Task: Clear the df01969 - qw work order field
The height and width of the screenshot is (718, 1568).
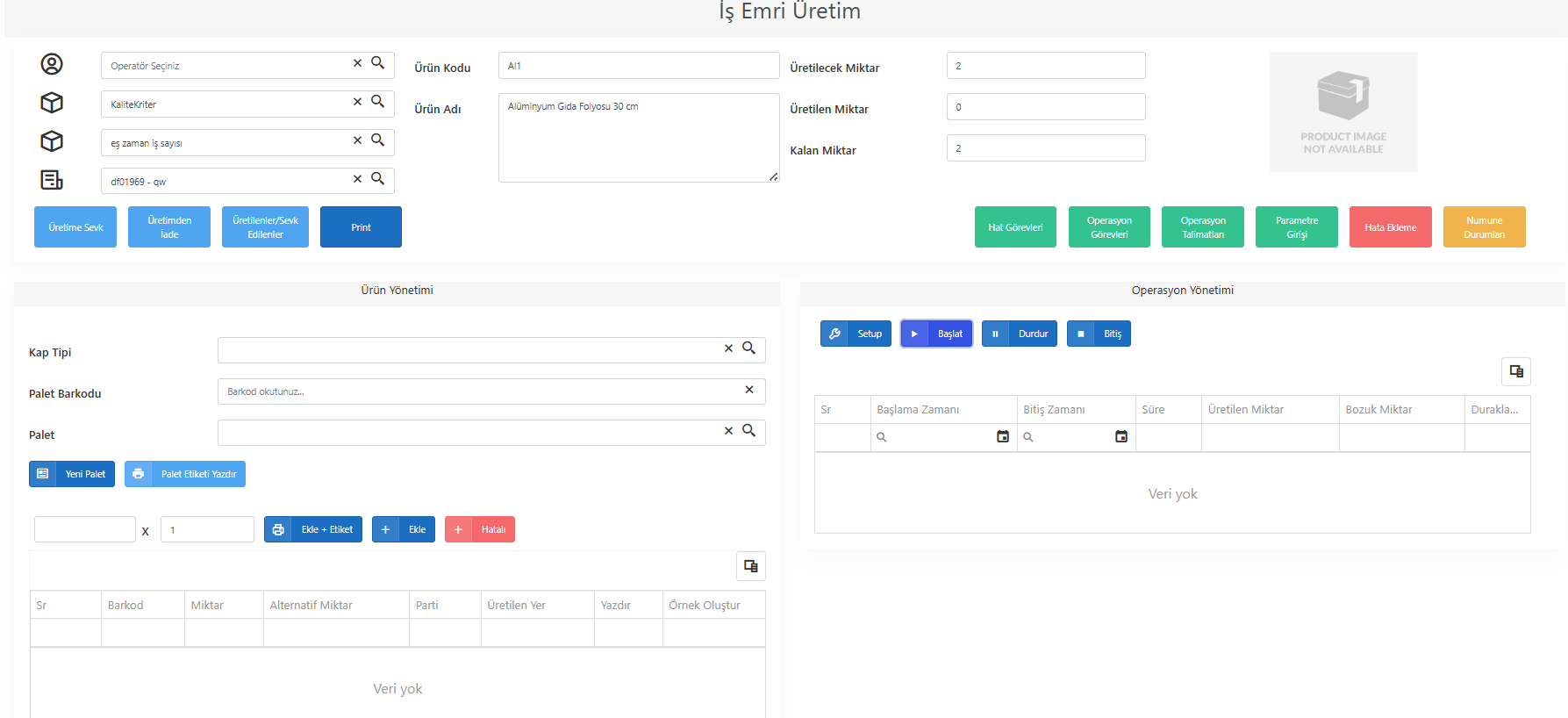Action: (x=357, y=179)
